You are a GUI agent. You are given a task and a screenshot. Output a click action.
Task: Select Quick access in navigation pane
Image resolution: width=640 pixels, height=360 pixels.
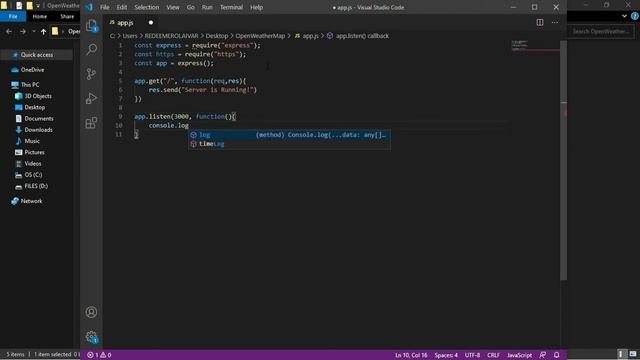(x=37, y=55)
